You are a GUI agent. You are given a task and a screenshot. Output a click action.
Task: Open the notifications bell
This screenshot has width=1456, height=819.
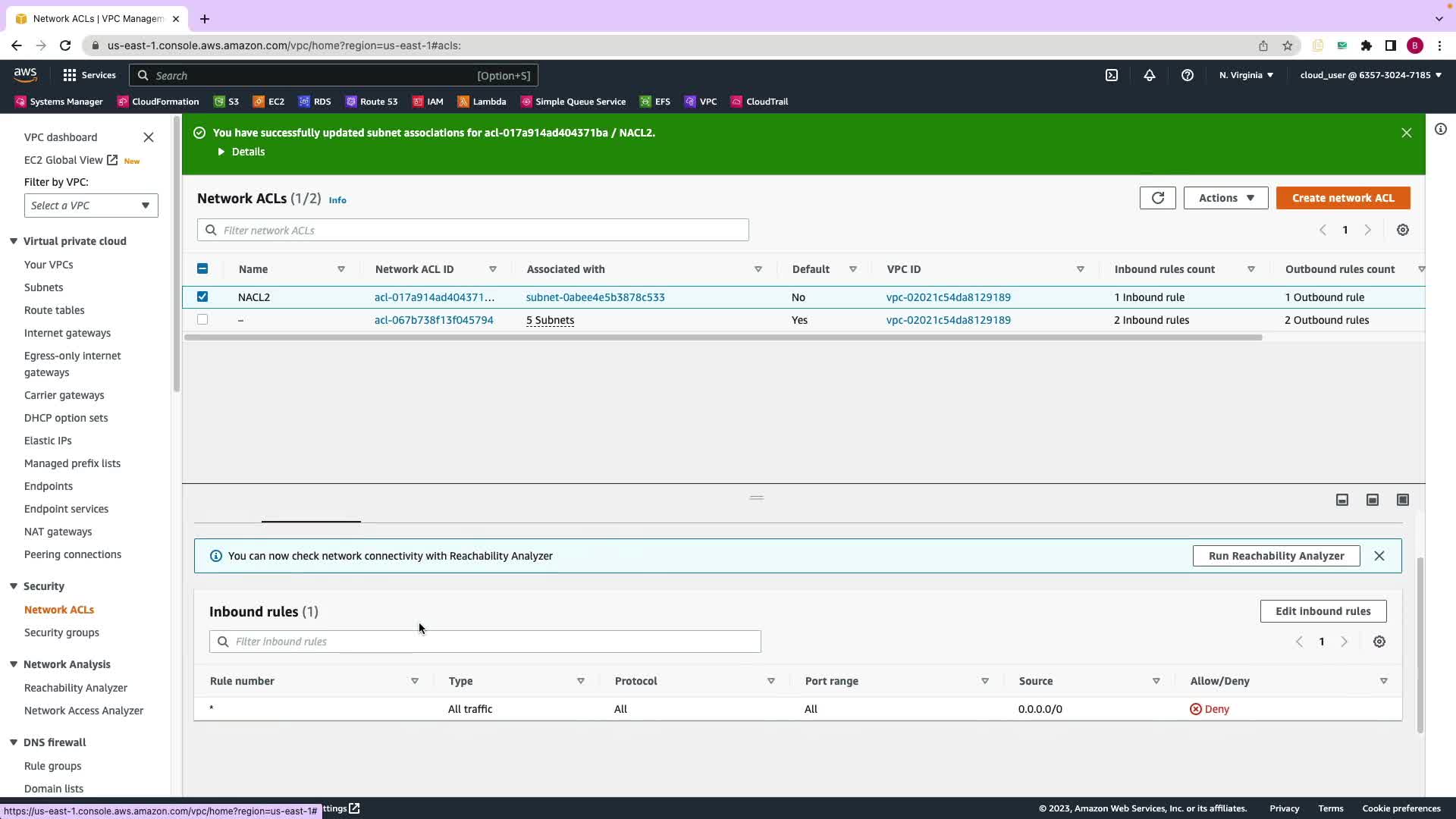(x=1150, y=75)
